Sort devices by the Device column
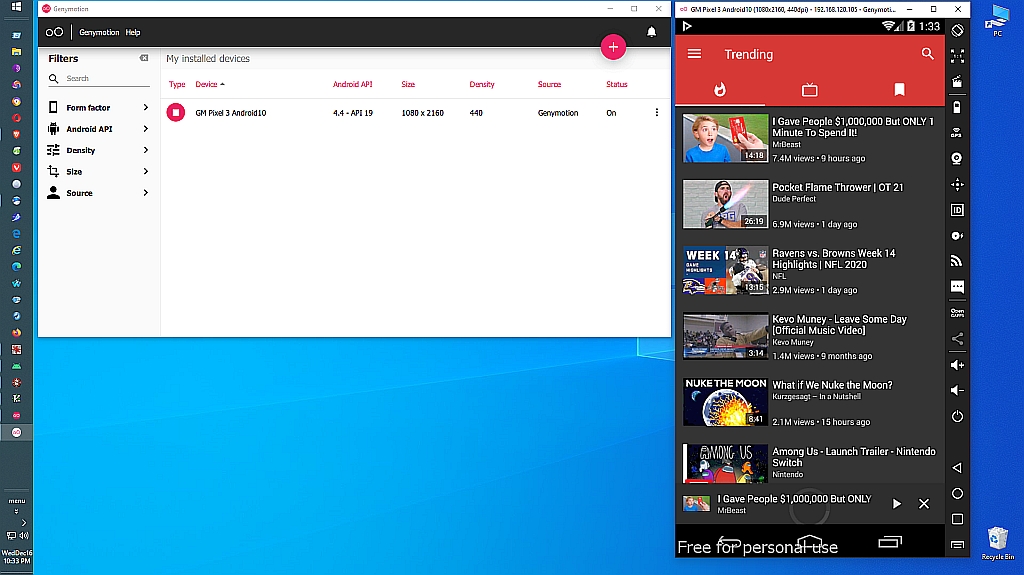 [x=209, y=84]
